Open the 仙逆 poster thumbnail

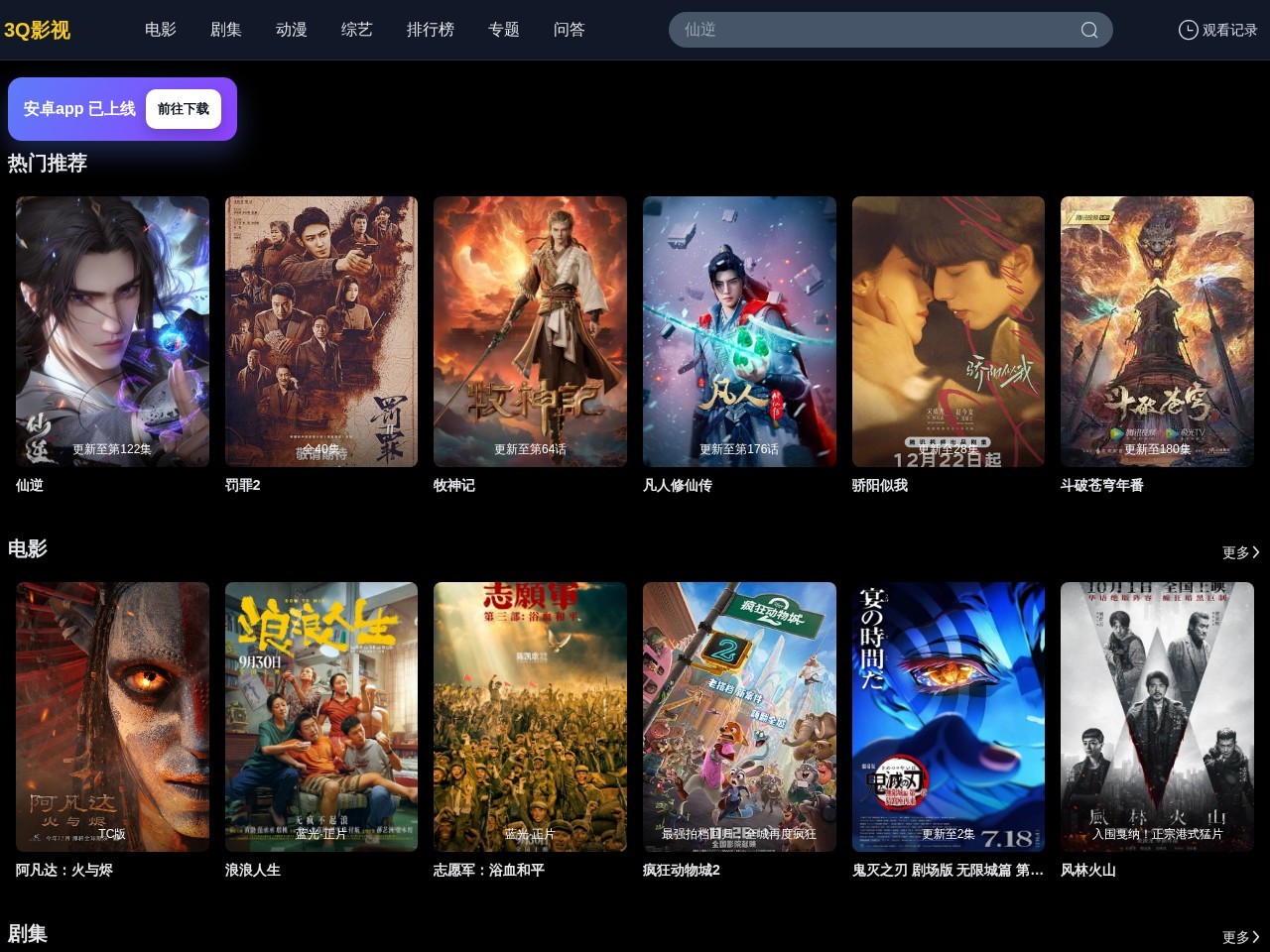click(112, 331)
